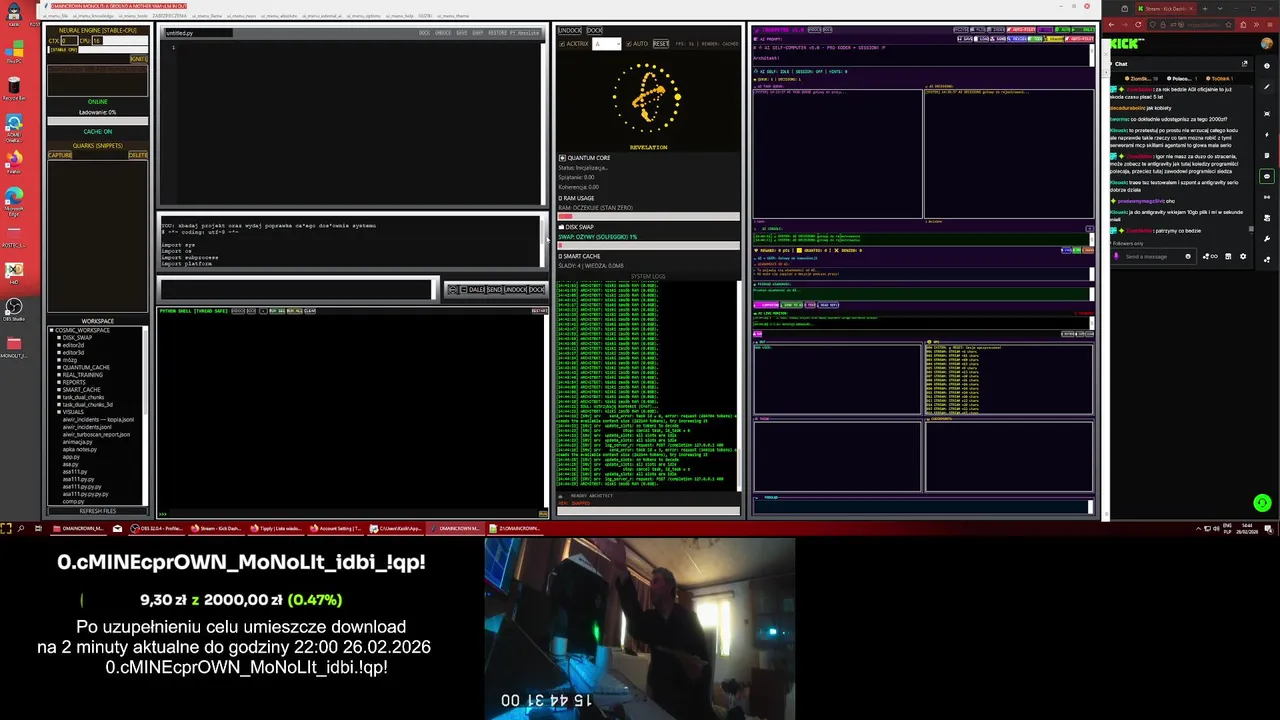Select aiwir_turboscan_report.json in workspace
The image size is (1280, 720).
(x=96, y=435)
